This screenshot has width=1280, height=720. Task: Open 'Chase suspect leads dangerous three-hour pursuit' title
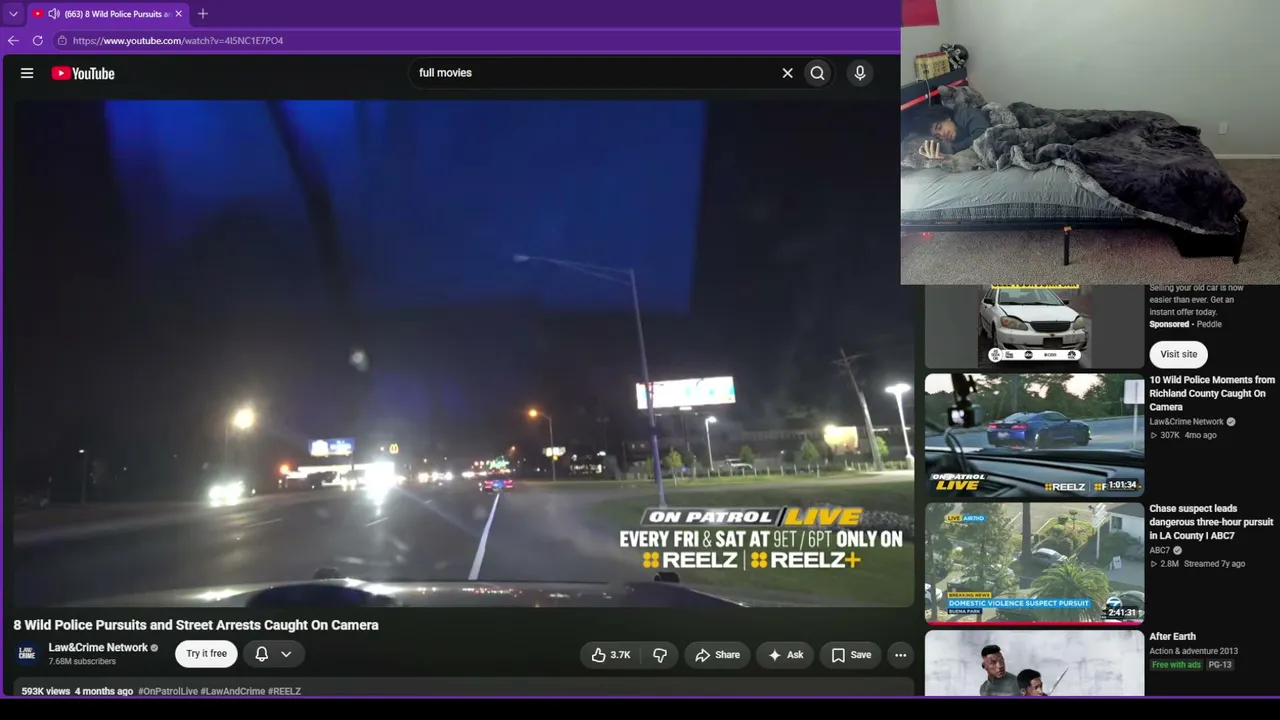click(1212, 522)
